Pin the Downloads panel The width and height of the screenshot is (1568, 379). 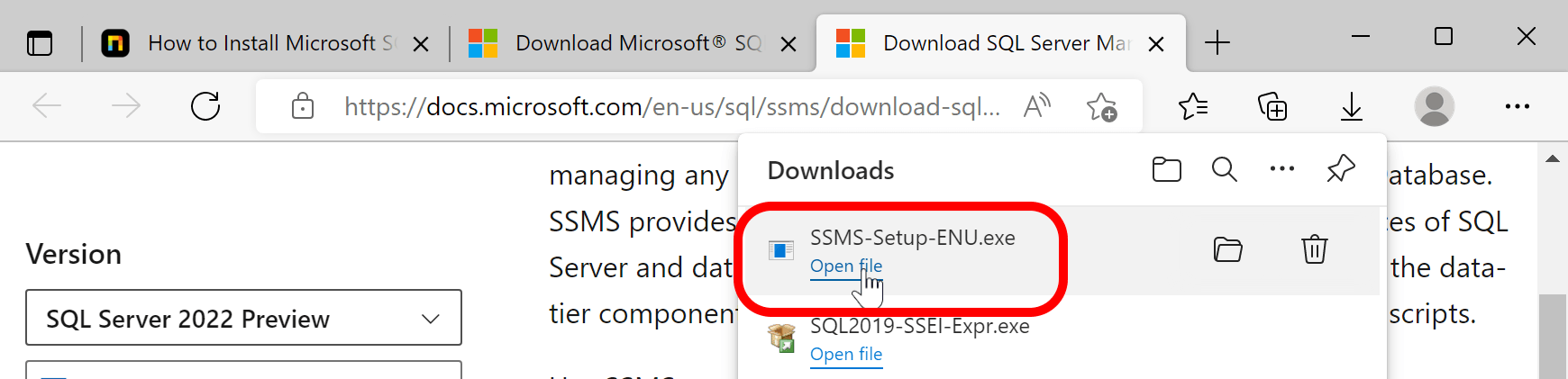1340,168
